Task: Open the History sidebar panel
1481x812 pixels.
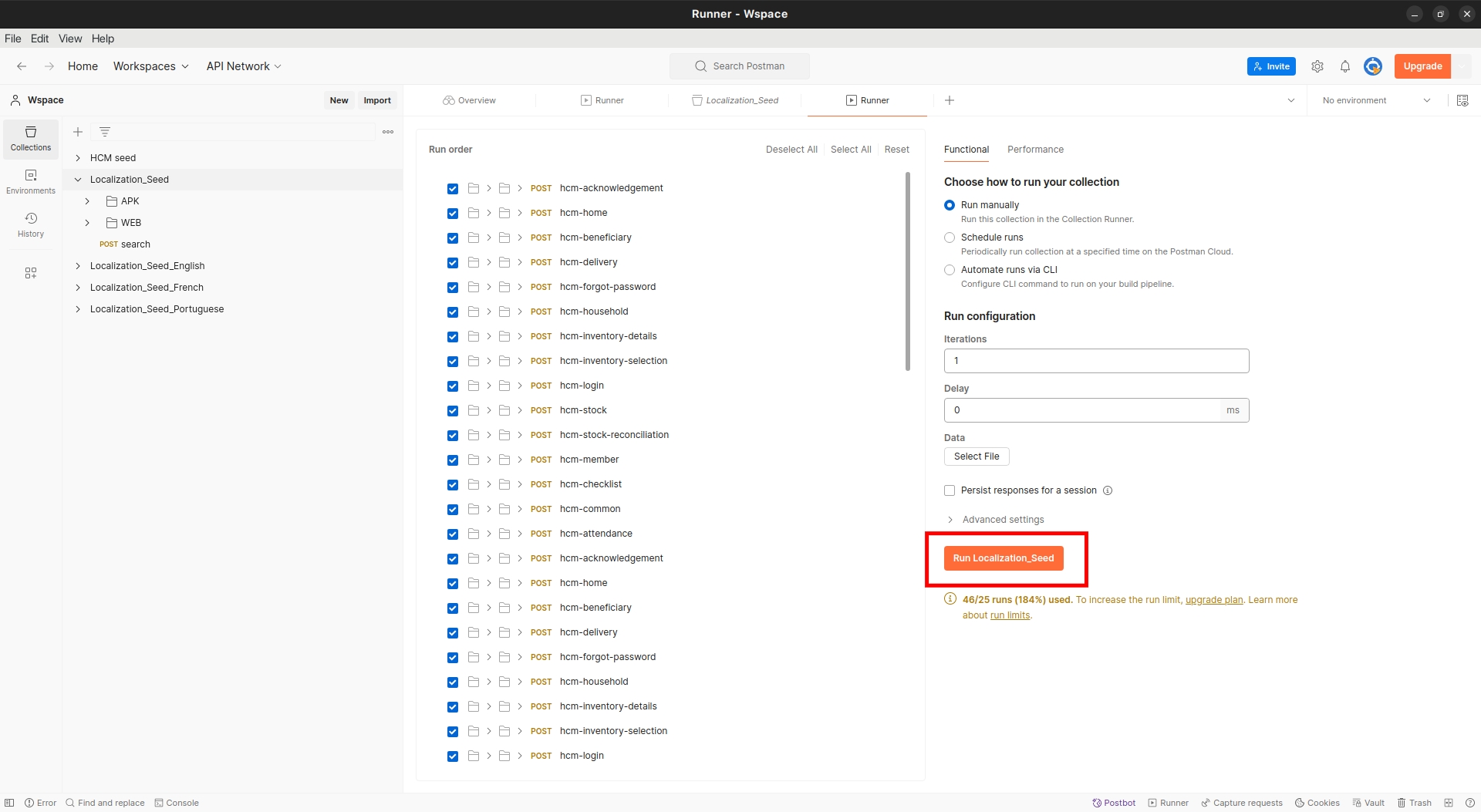Action: click(31, 225)
